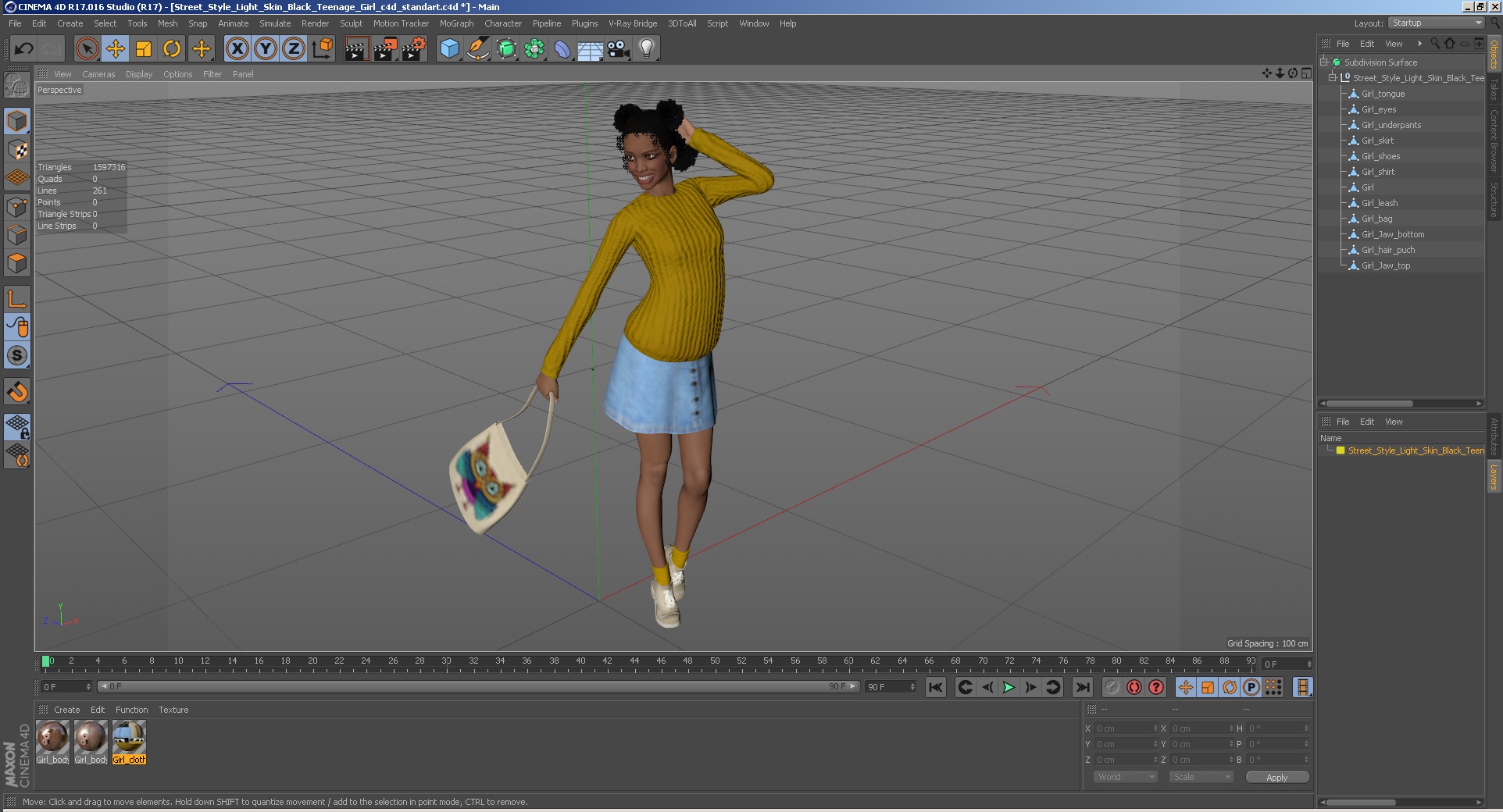Viewport: 1503px width, 812px height.
Task: Open the viewport Display menu
Action: point(139,74)
